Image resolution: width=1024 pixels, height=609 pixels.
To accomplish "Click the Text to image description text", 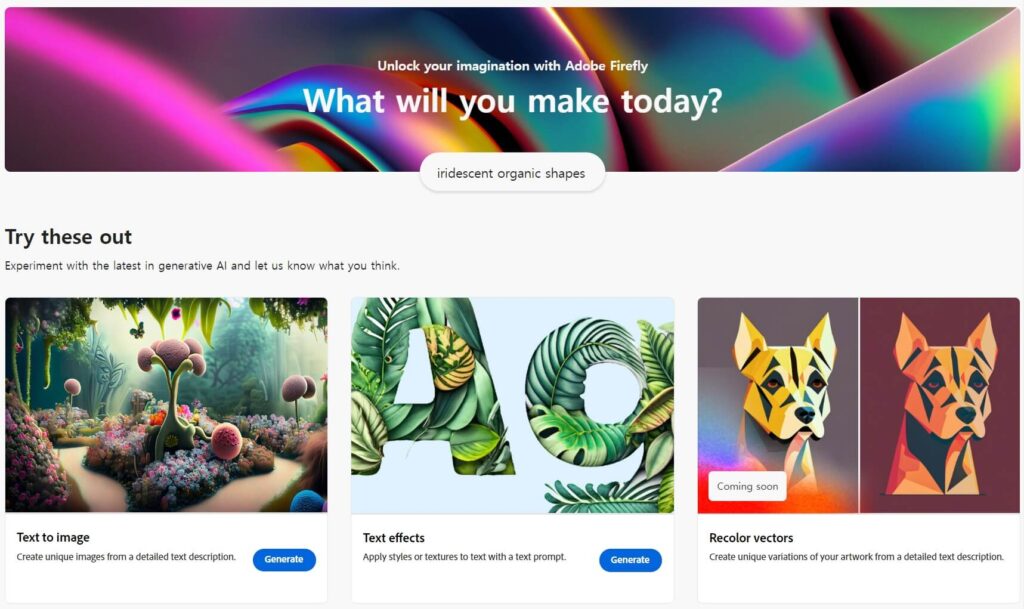I will pyautogui.click(x=126, y=557).
